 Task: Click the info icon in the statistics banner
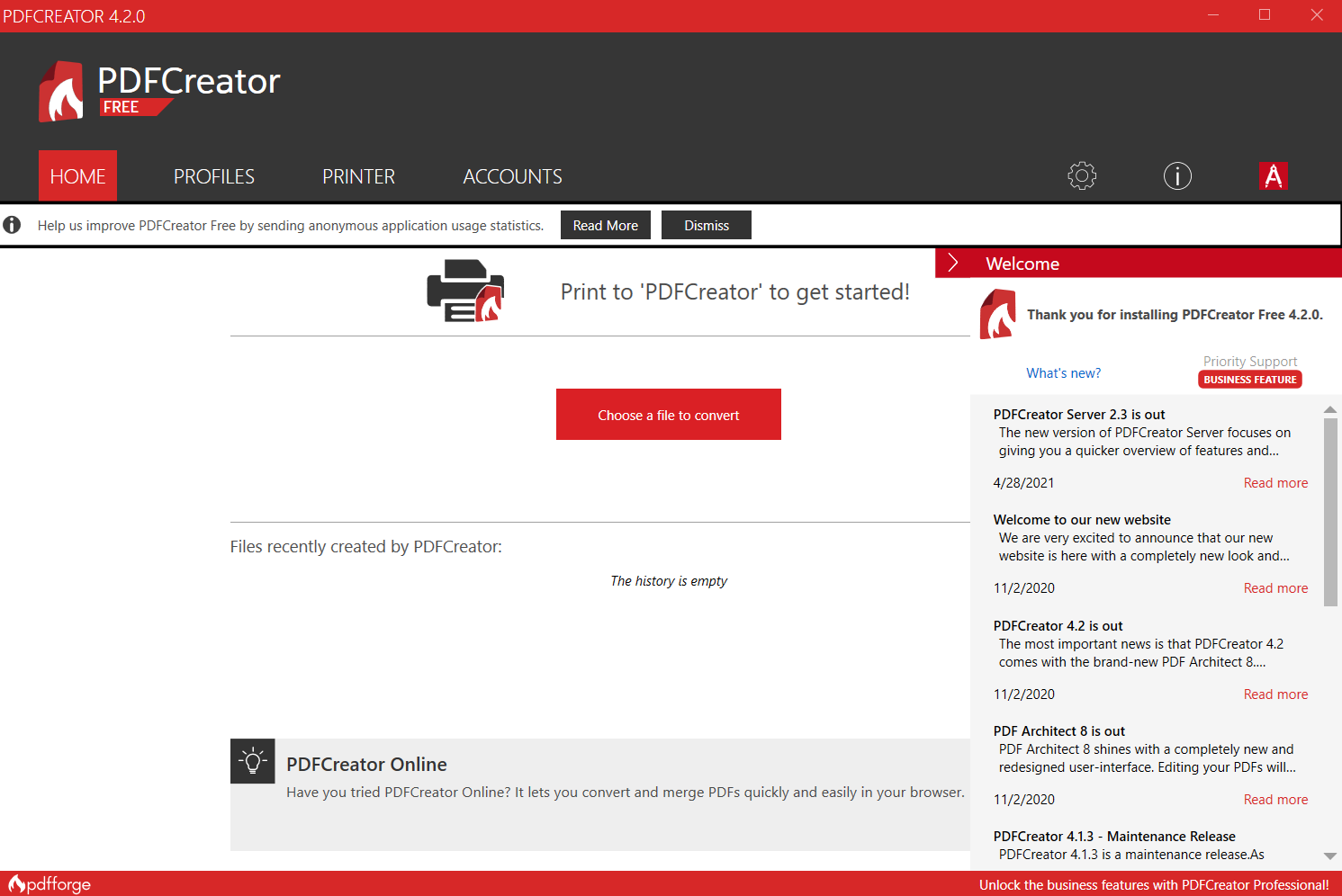[12, 225]
